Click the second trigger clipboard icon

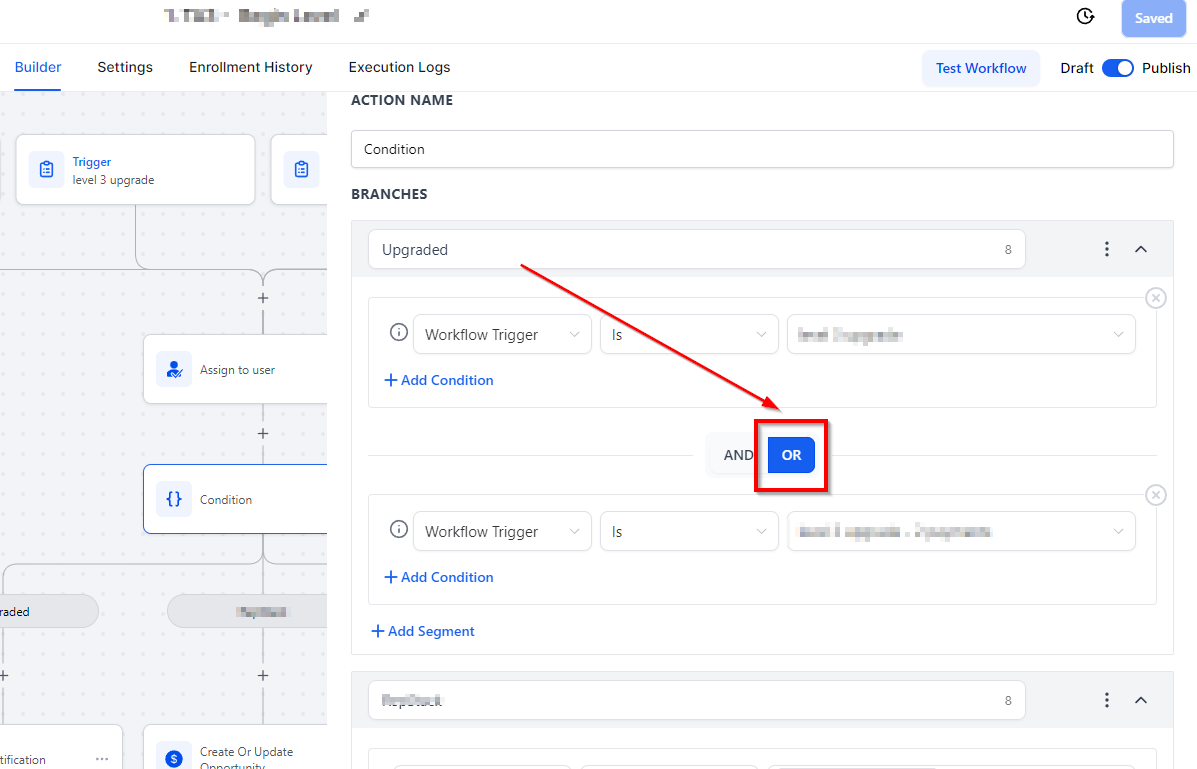pyautogui.click(x=302, y=170)
